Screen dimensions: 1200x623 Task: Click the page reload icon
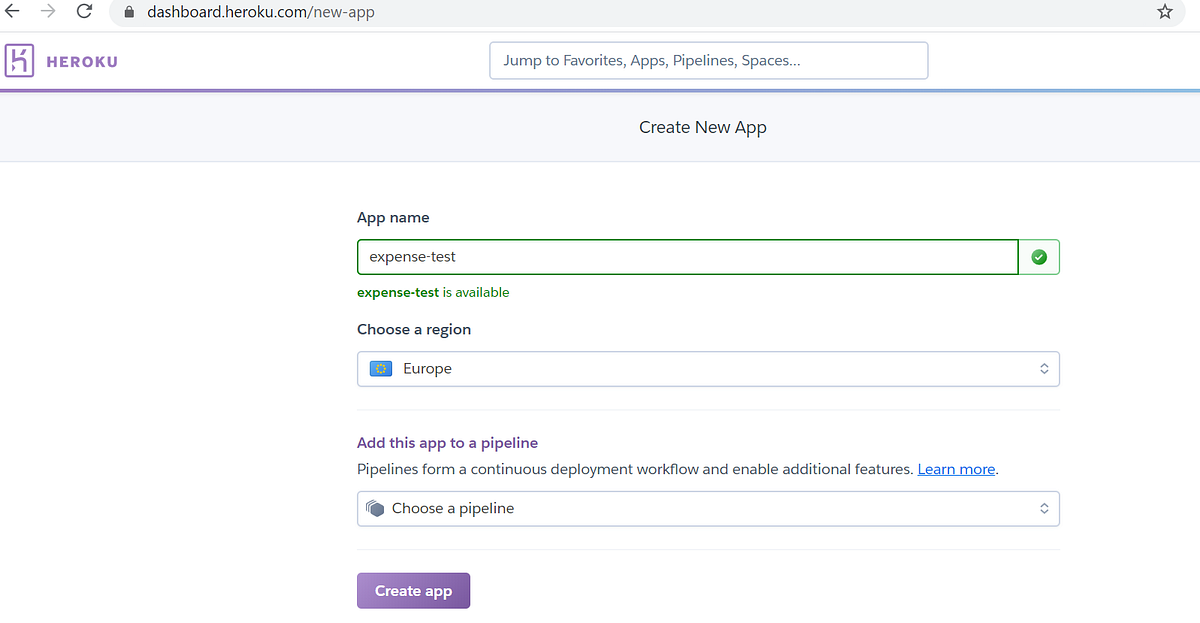[x=84, y=12]
